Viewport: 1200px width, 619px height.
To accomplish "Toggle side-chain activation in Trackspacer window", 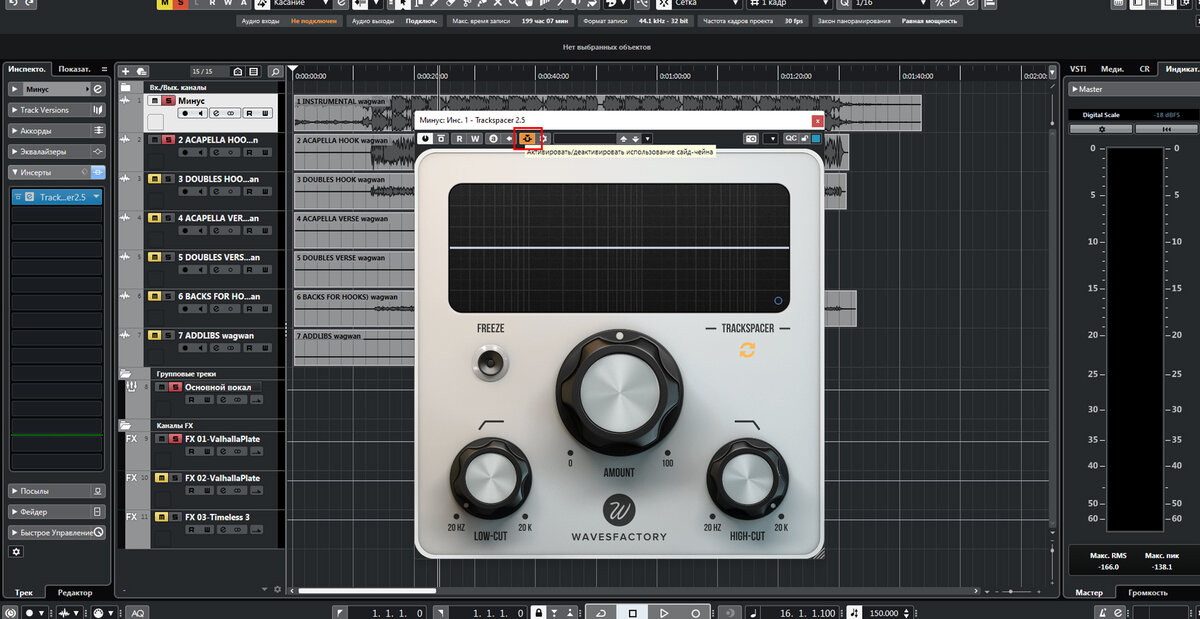I will [527, 138].
